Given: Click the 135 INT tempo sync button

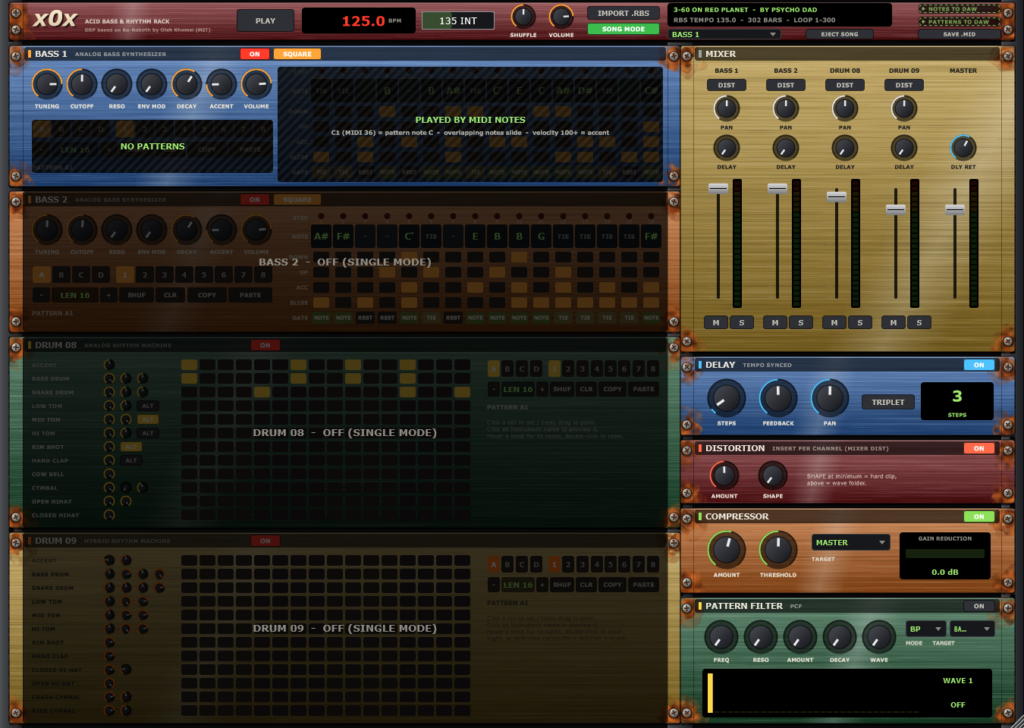Looking at the screenshot, I should 458,21.
